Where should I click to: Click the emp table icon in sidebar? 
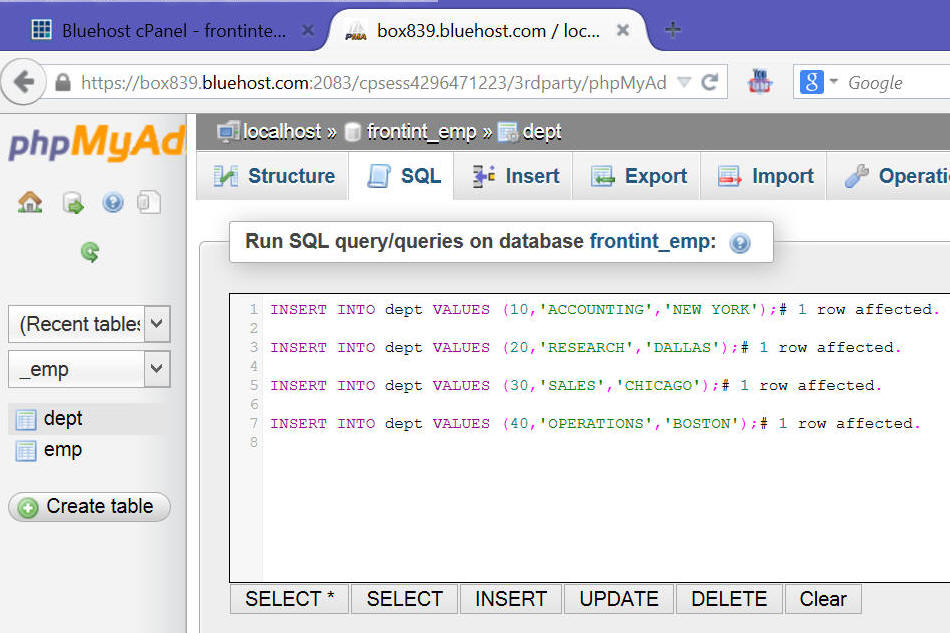pos(25,451)
